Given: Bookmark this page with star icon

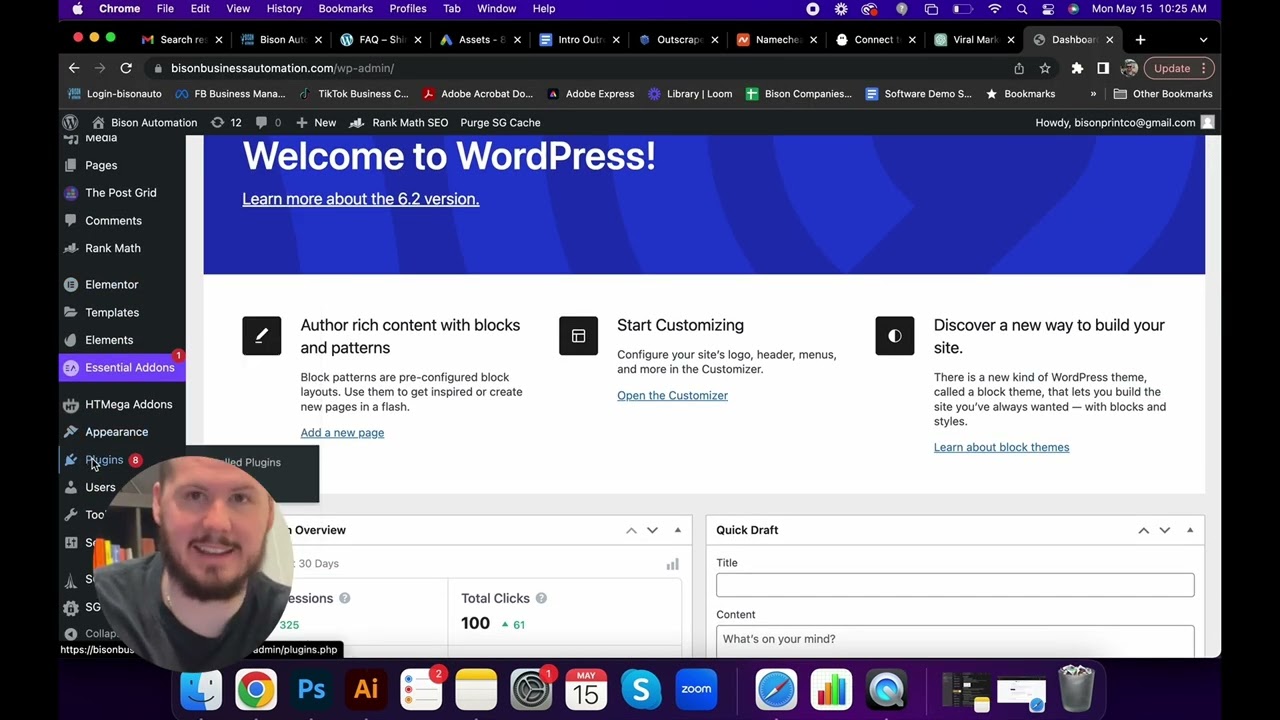Looking at the screenshot, I should (x=1045, y=68).
